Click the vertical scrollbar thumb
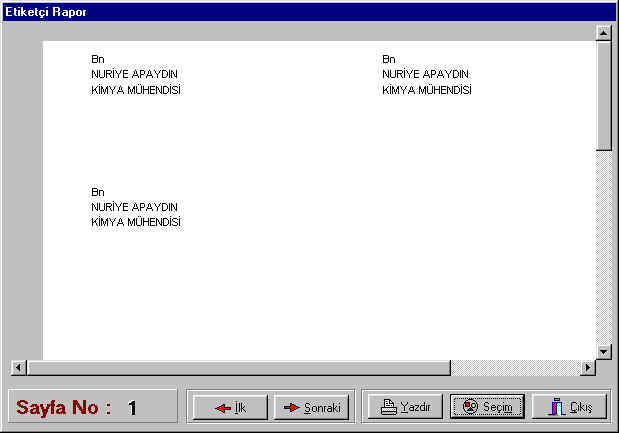This screenshot has height=433, width=619. coord(603,95)
